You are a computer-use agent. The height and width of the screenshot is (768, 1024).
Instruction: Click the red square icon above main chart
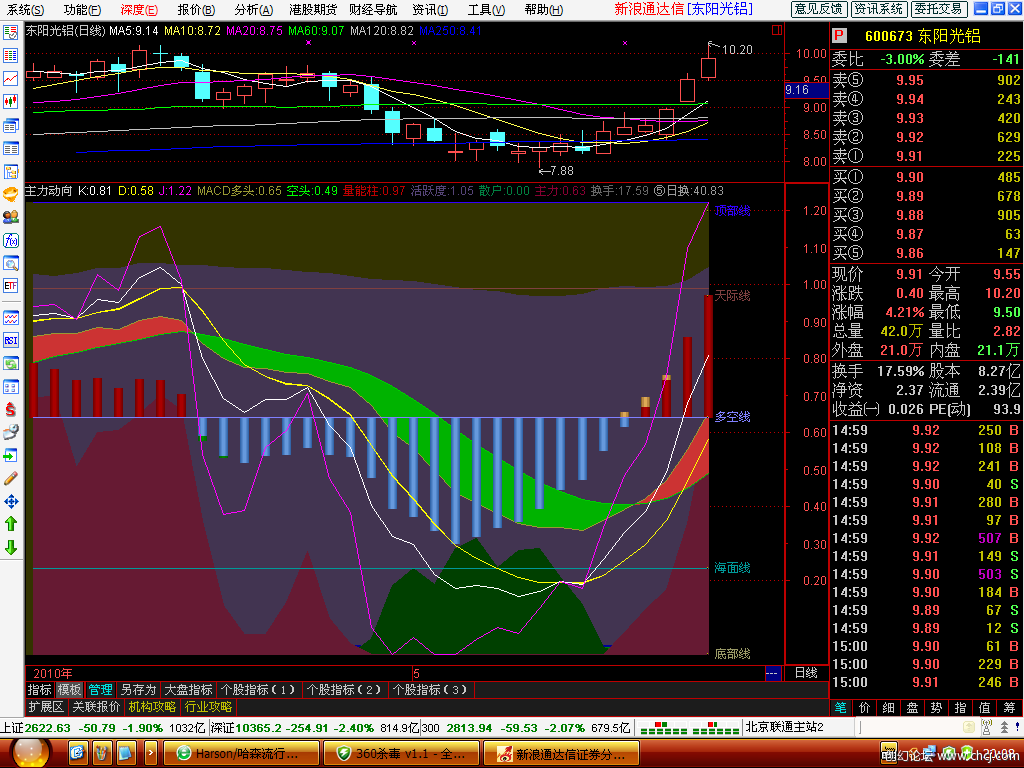[x=776, y=30]
